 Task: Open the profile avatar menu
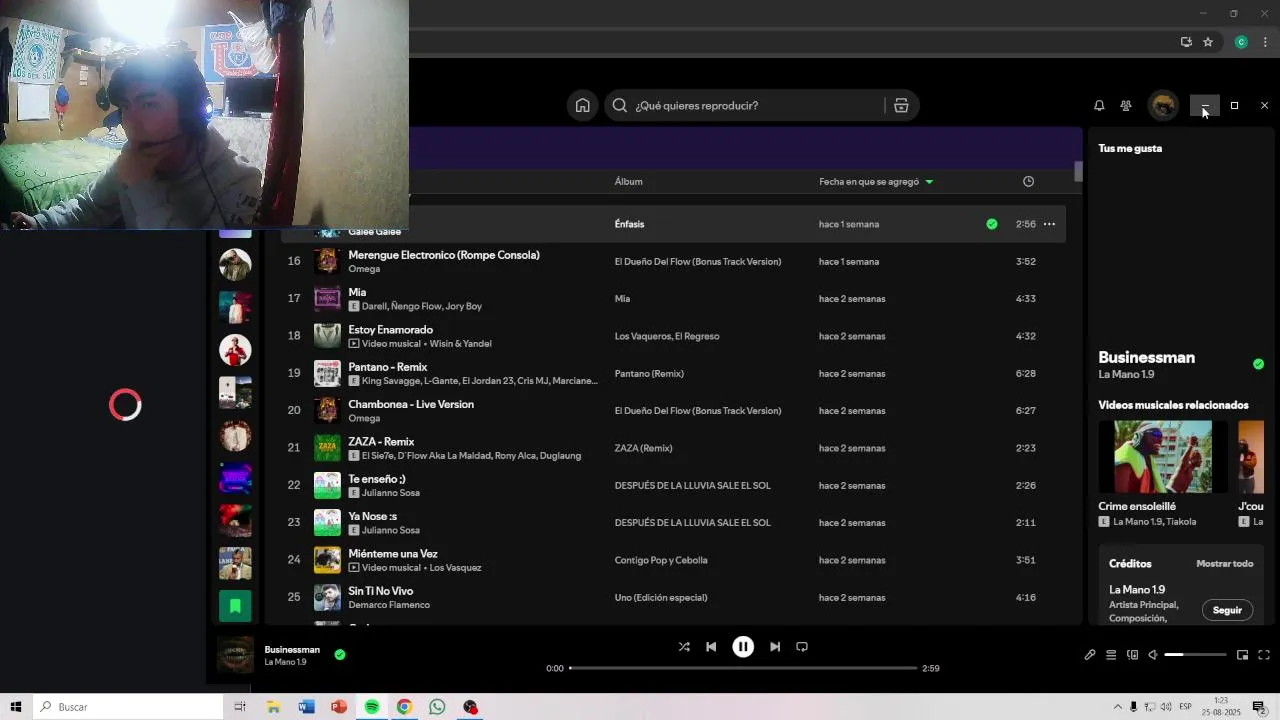tap(1163, 105)
